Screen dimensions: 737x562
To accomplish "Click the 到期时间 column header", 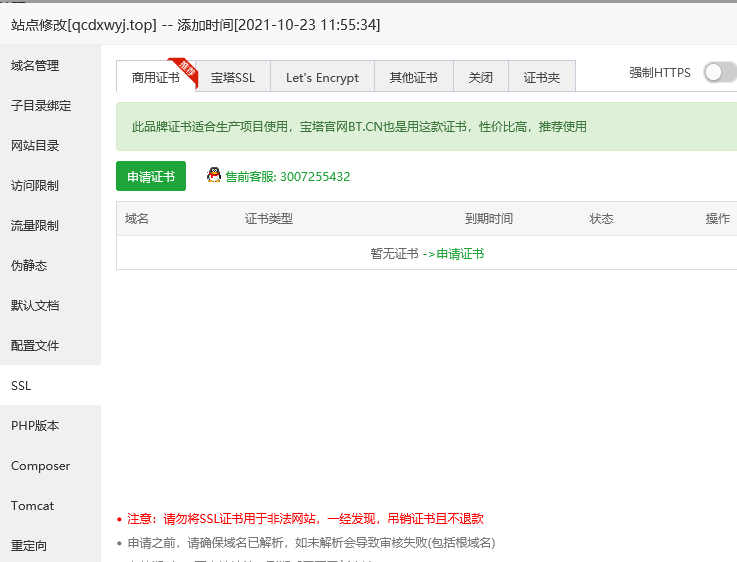I will [x=489, y=219].
